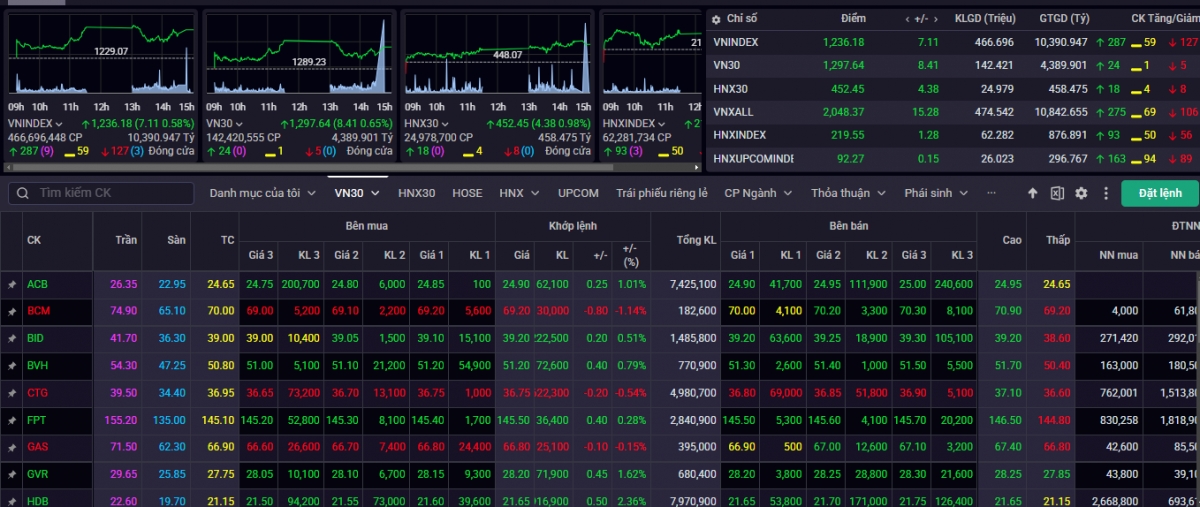The width and height of the screenshot is (1200, 507).
Task: Switch to the HOSE tab
Action: (467, 193)
